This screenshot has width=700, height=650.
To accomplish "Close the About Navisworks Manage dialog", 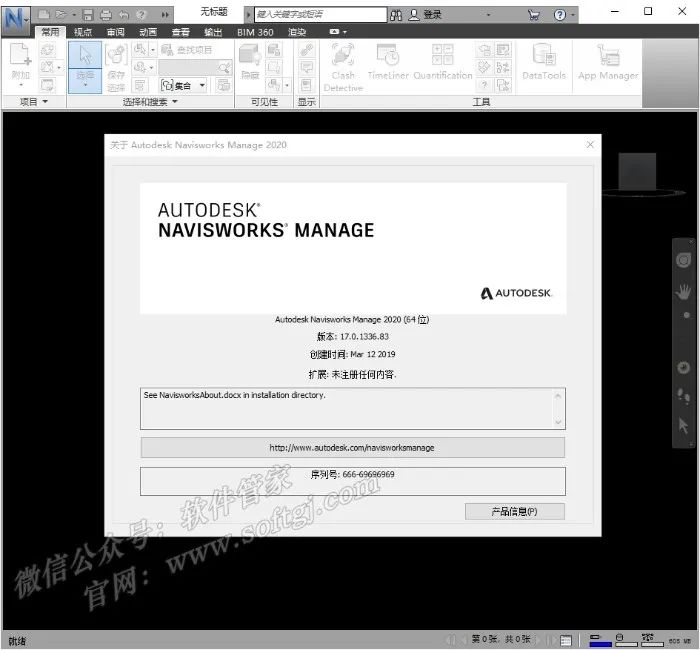I will coord(590,145).
